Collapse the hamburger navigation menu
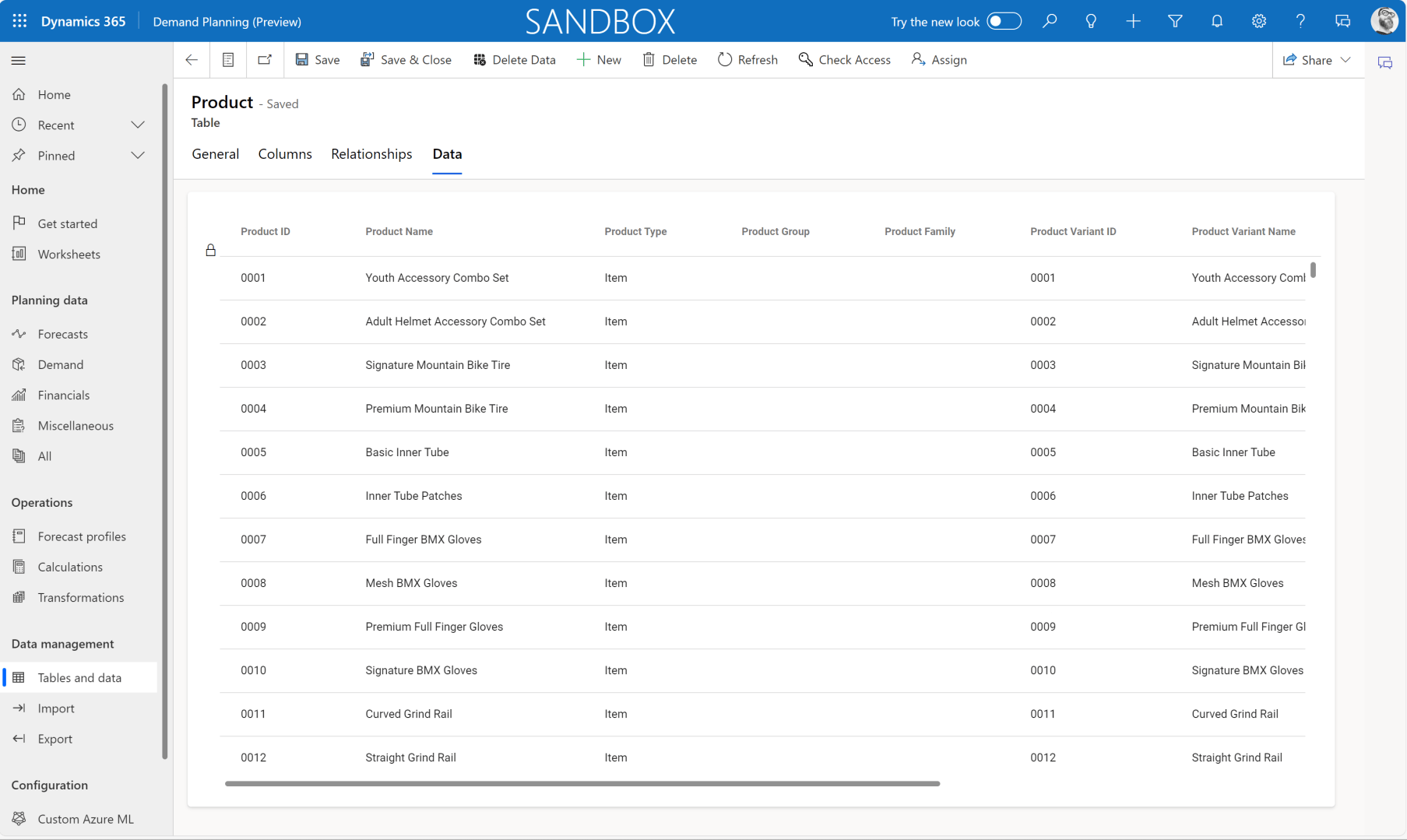This screenshot has width=1407, height=840. pyautogui.click(x=19, y=60)
